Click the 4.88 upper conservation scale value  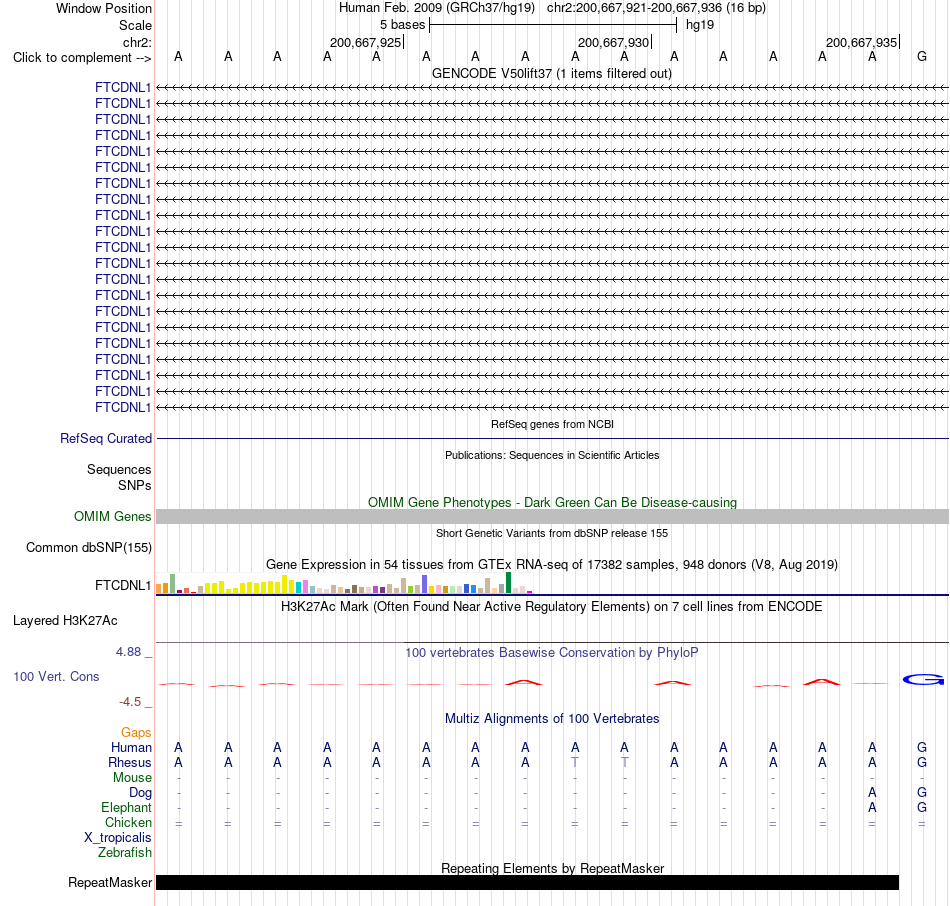(x=128, y=652)
